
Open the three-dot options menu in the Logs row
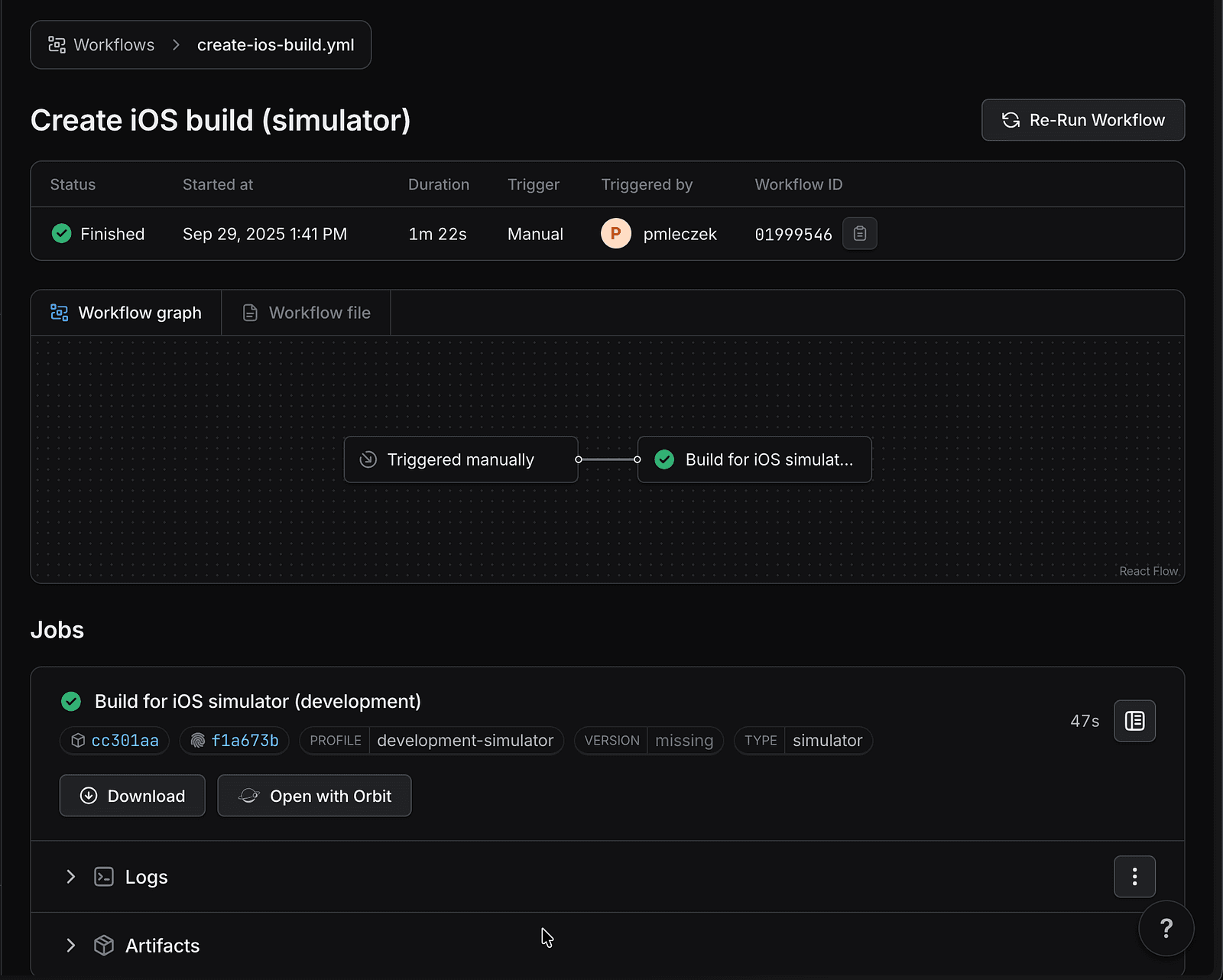tap(1134, 876)
